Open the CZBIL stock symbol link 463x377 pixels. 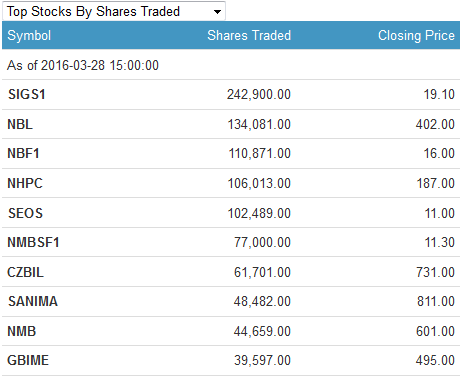[x=25, y=272]
